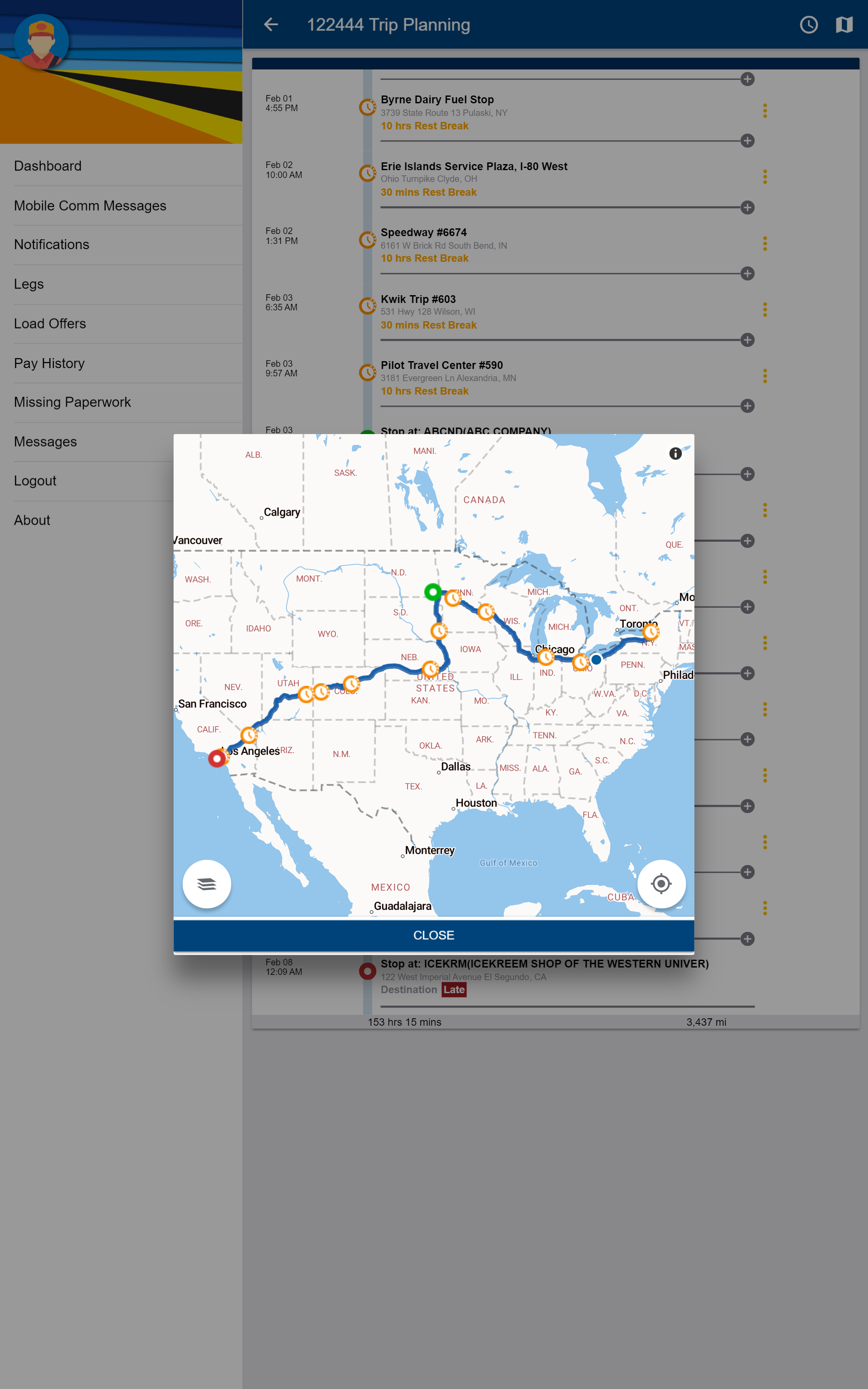Image resolution: width=868 pixels, height=1389 pixels.
Task: Open Pay History menu item
Action: point(121,363)
